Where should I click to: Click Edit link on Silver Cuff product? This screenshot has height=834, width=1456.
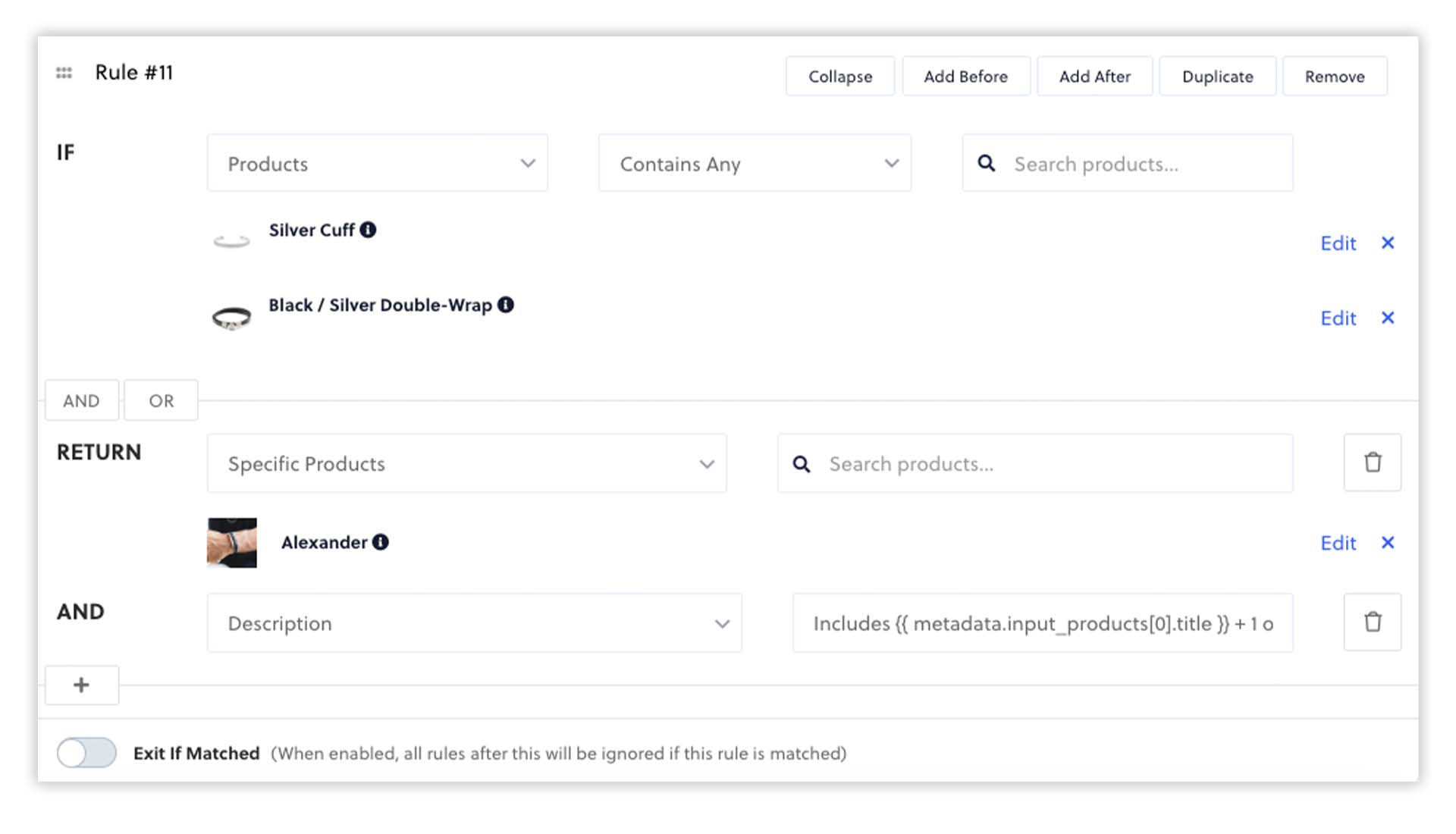pyautogui.click(x=1338, y=242)
